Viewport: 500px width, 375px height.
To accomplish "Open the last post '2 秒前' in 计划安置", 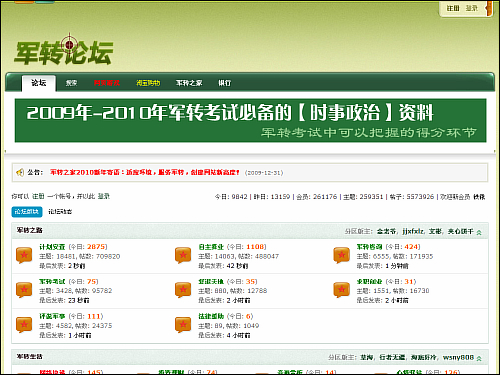I will point(77,266).
